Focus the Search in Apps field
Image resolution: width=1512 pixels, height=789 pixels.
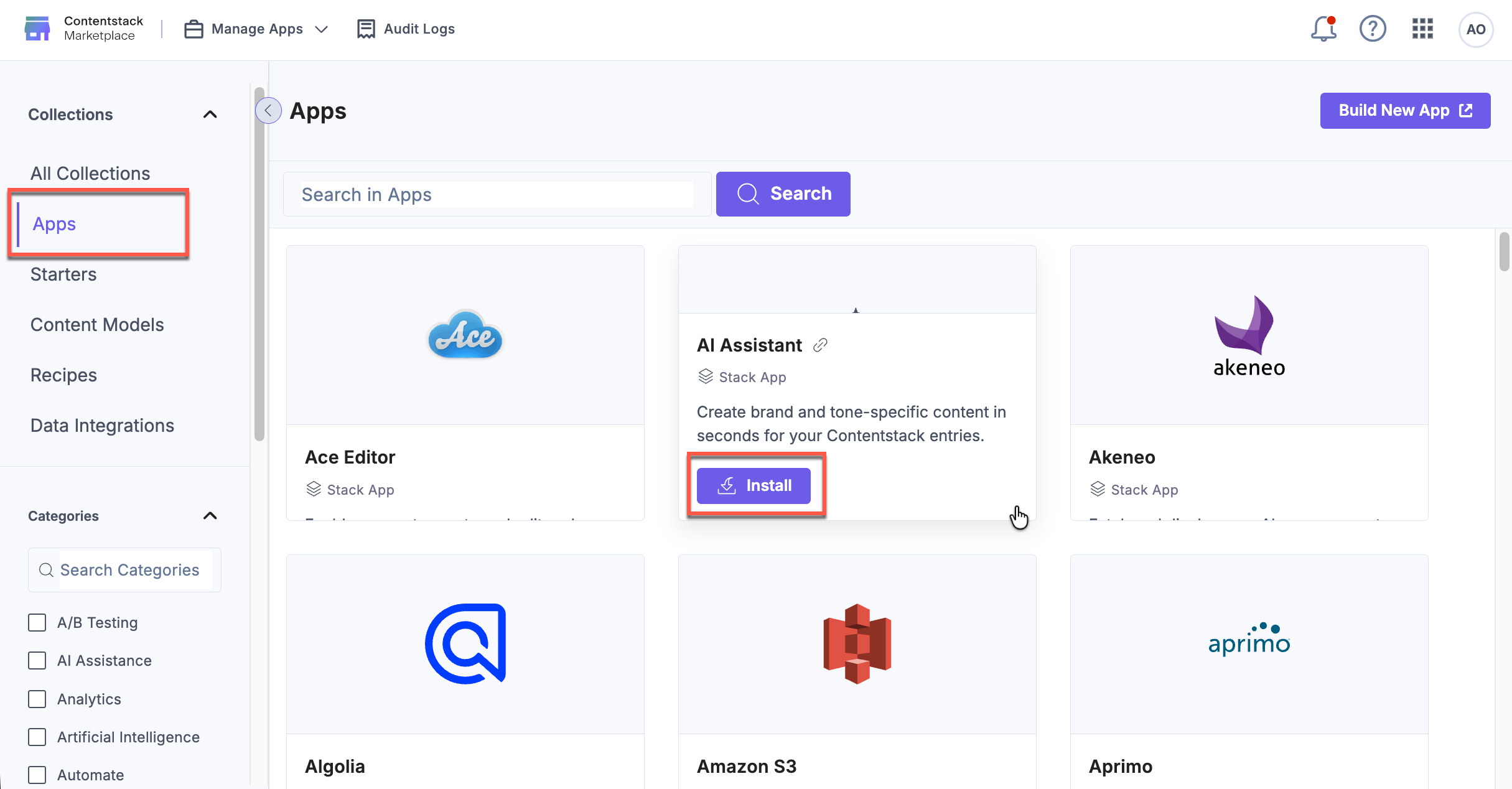(x=497, y=194)
